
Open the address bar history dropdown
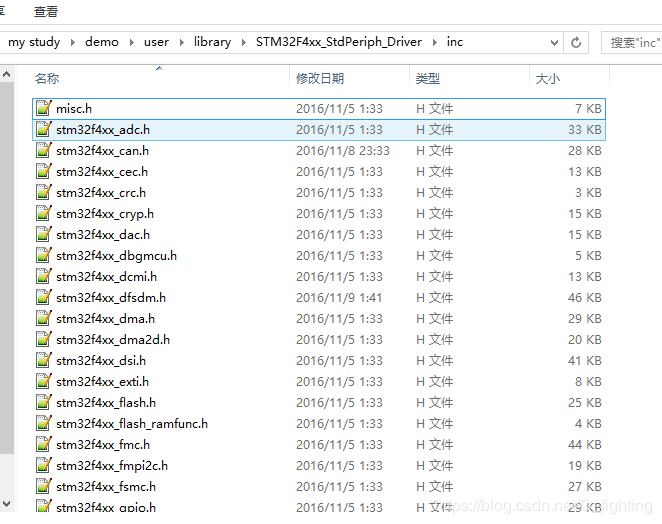coord(554,43)
